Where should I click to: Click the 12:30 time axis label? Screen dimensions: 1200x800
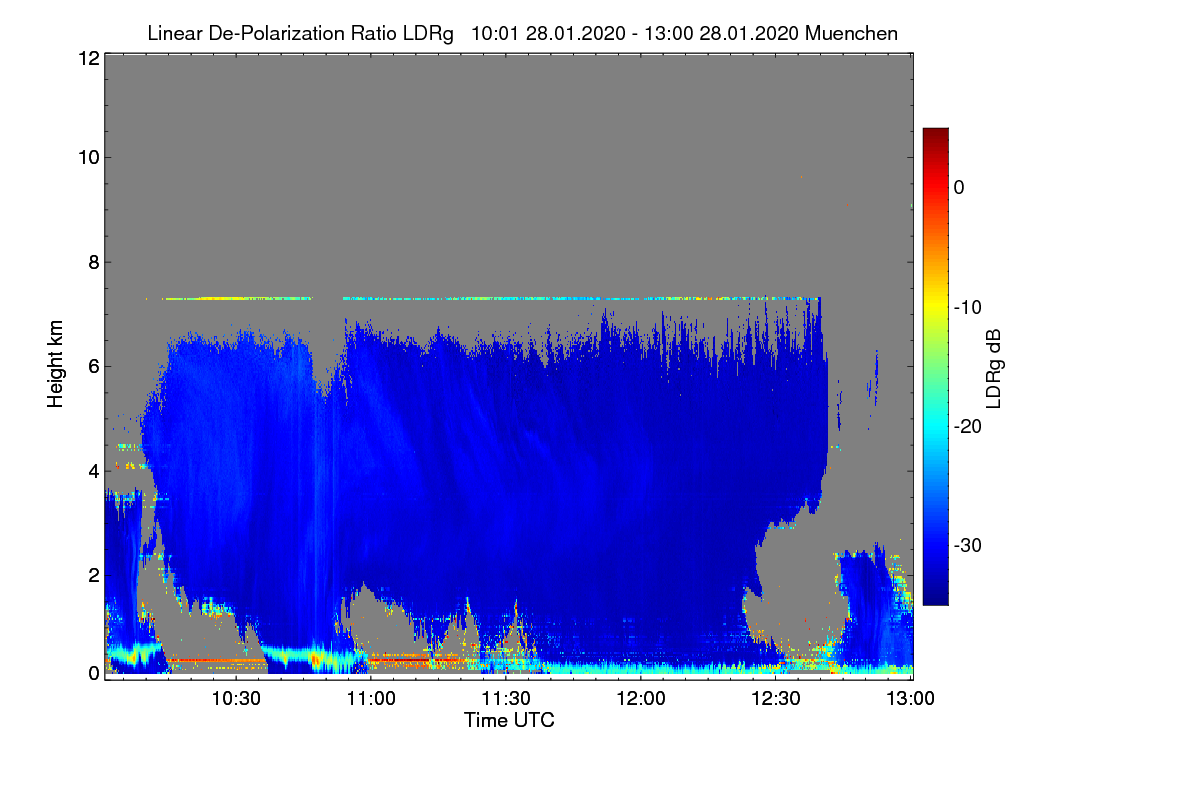click(776, 699)
